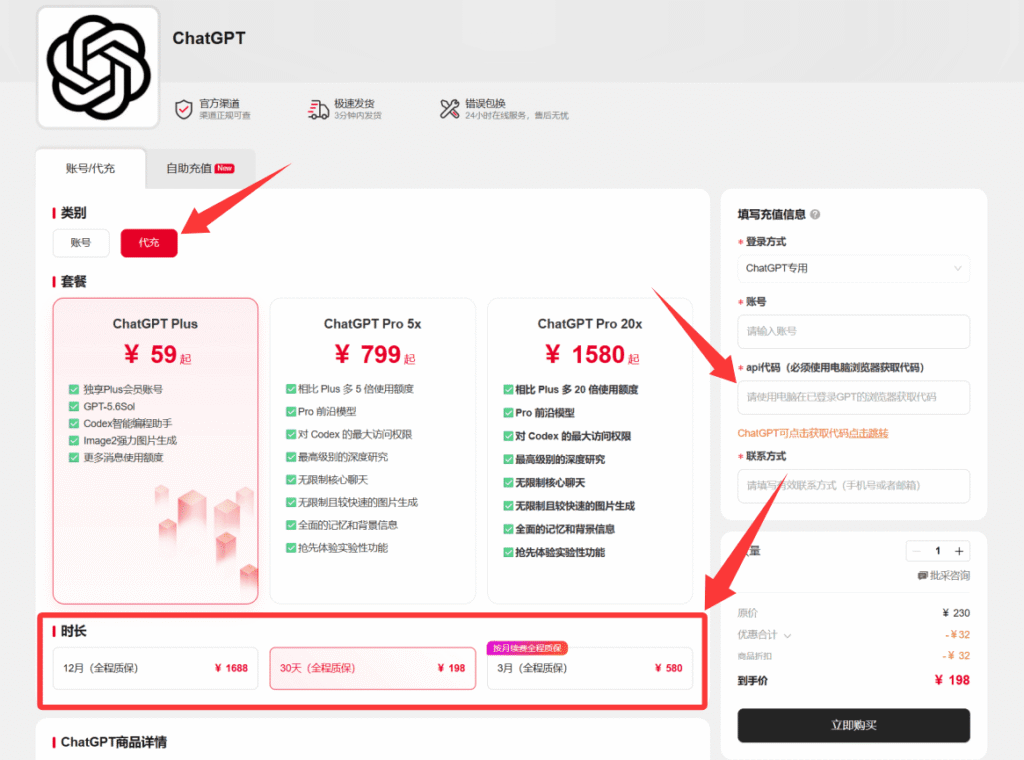Open the 登录方式 ChatGPT专用 dropdown
The width and height of the screenshot is (1024, 760).
coord(854,268)
